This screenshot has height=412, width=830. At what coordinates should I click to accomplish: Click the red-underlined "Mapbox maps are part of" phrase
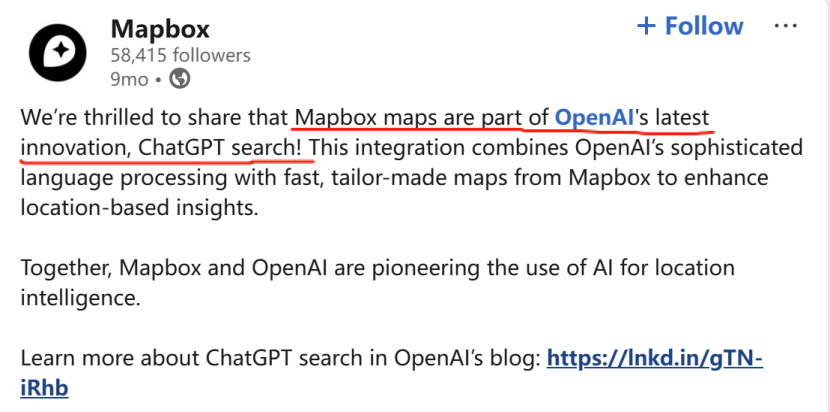[421, 117]
